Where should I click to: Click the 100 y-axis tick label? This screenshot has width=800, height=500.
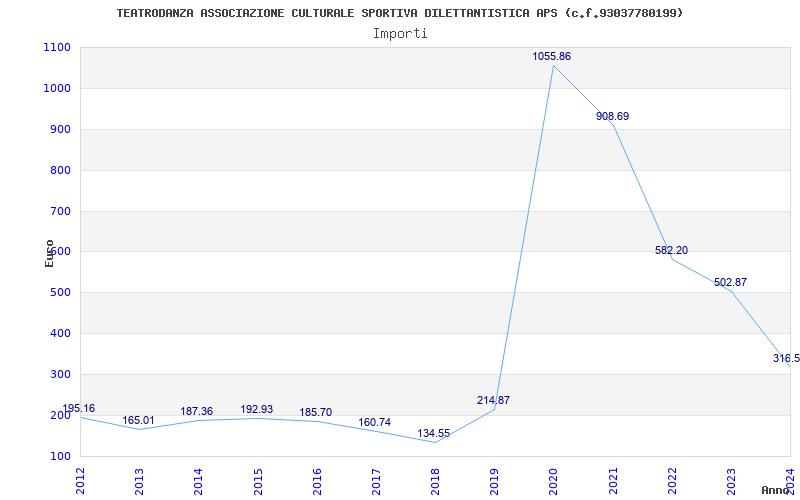coord(60,456)
